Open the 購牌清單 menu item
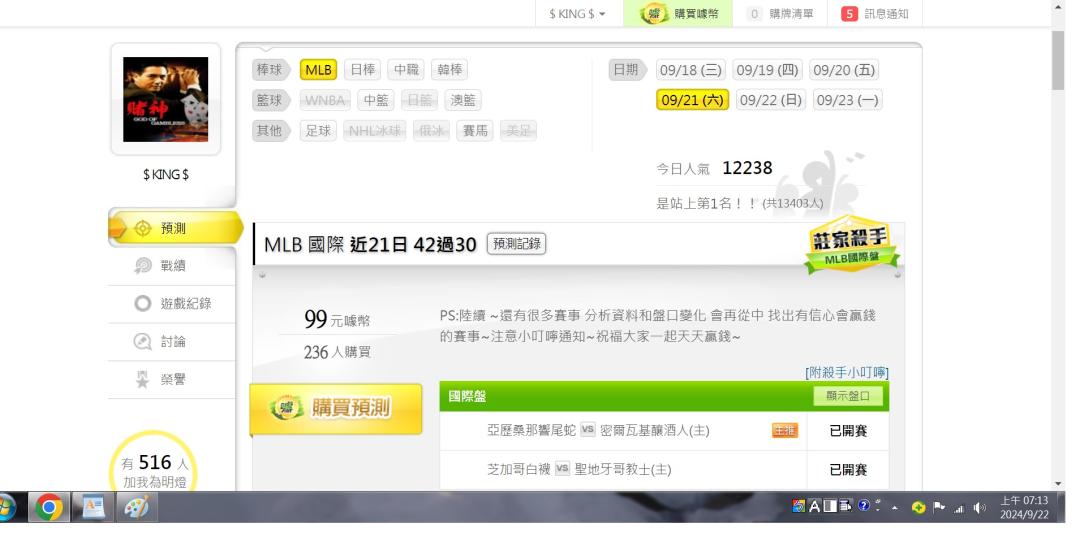Image resolution: width=1080 pixels, height=533 pixels. click(x=781, y=14)
